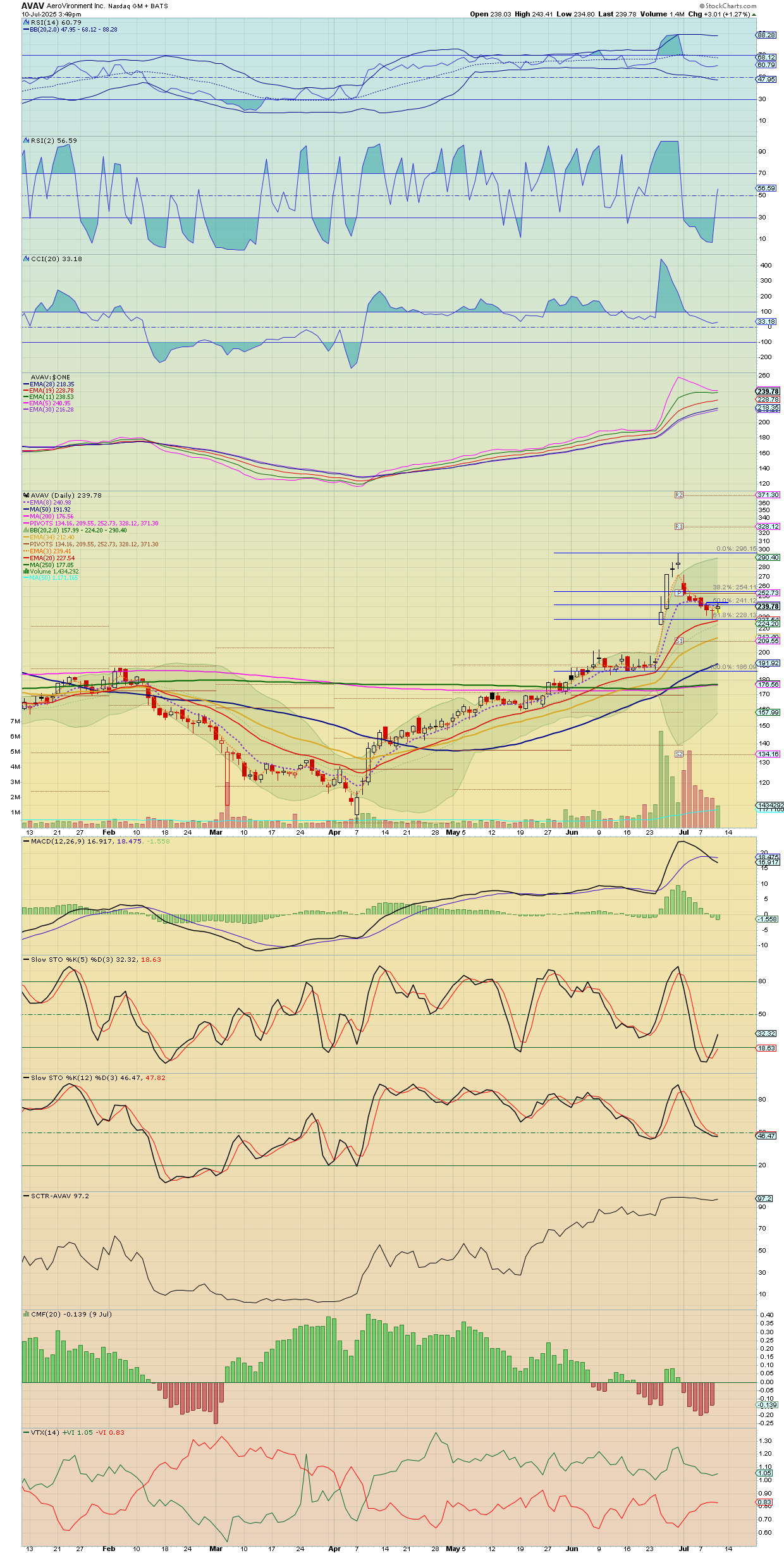The image size is (784, 1553).
Task: Click the -0.139 value tag on CMF axis
Action: pos(767,1404)
